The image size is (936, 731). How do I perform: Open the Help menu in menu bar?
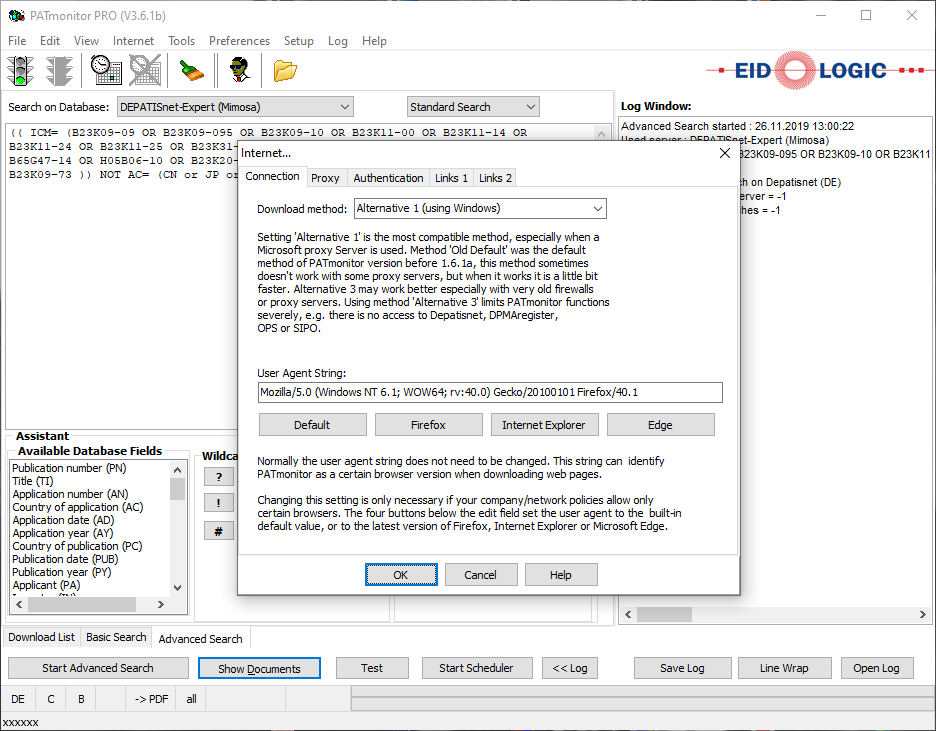tap(374, 41)
